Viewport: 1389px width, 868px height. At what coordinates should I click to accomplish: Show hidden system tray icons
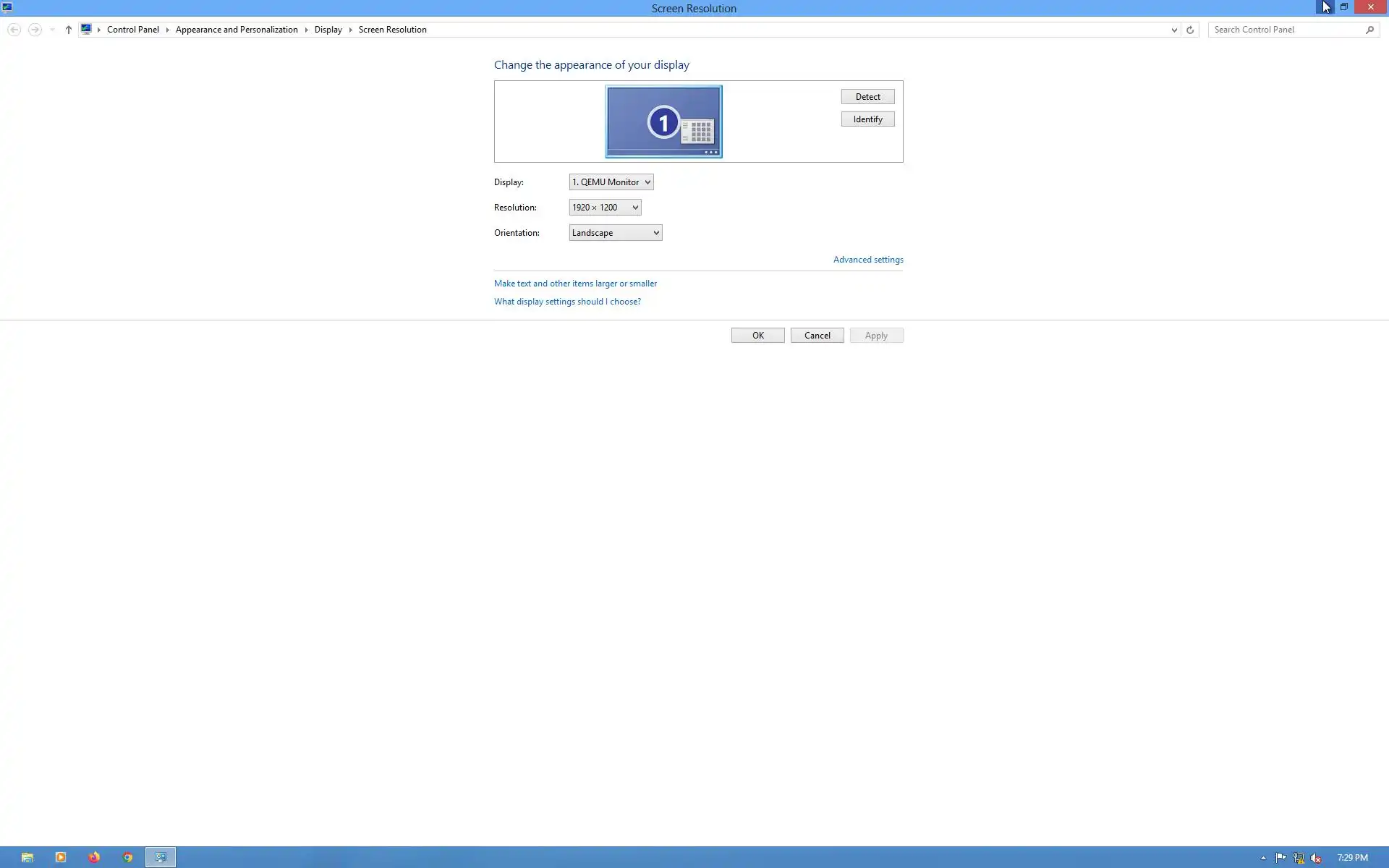coord(1263,858)
